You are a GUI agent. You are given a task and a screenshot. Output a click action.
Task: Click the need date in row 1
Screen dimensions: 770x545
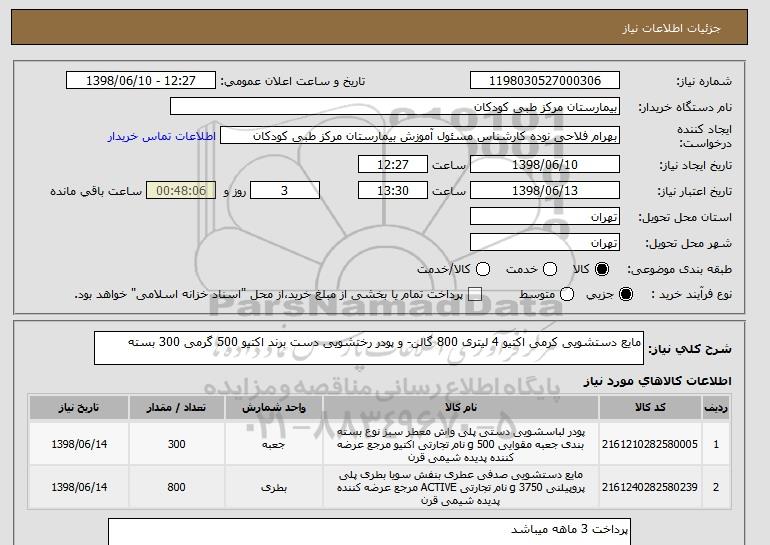pos(79,444)
